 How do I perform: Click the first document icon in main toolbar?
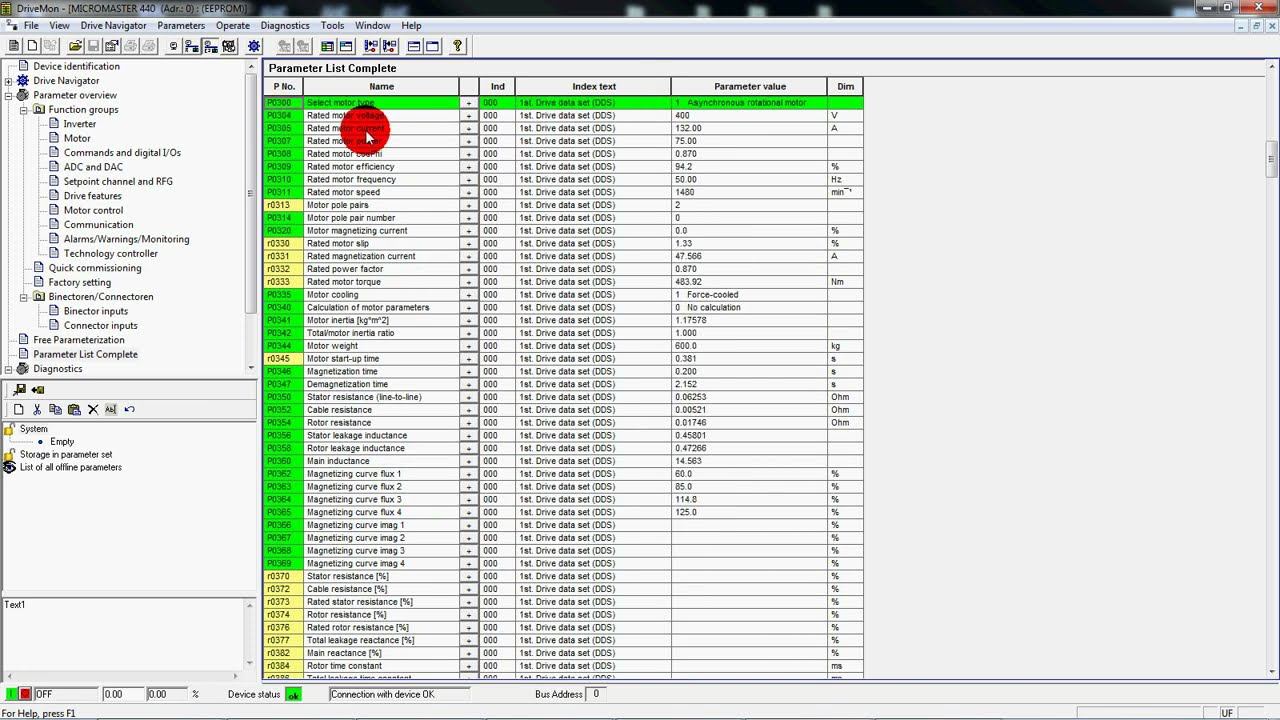pyautogui.click(x=14, y=46)
